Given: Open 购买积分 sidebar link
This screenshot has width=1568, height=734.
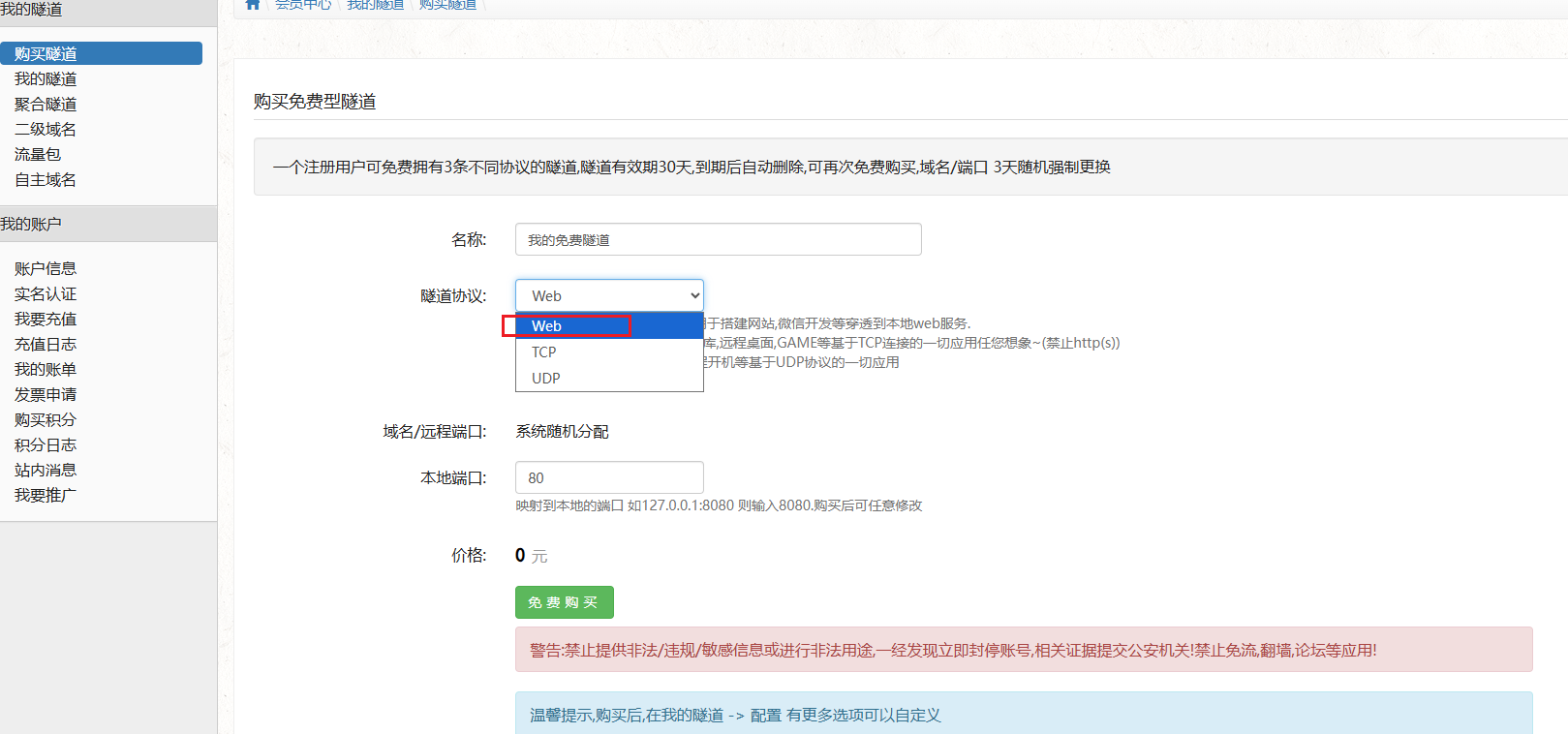Looking at the screenshot, I should pyautogui.click(x=46, y=419).
